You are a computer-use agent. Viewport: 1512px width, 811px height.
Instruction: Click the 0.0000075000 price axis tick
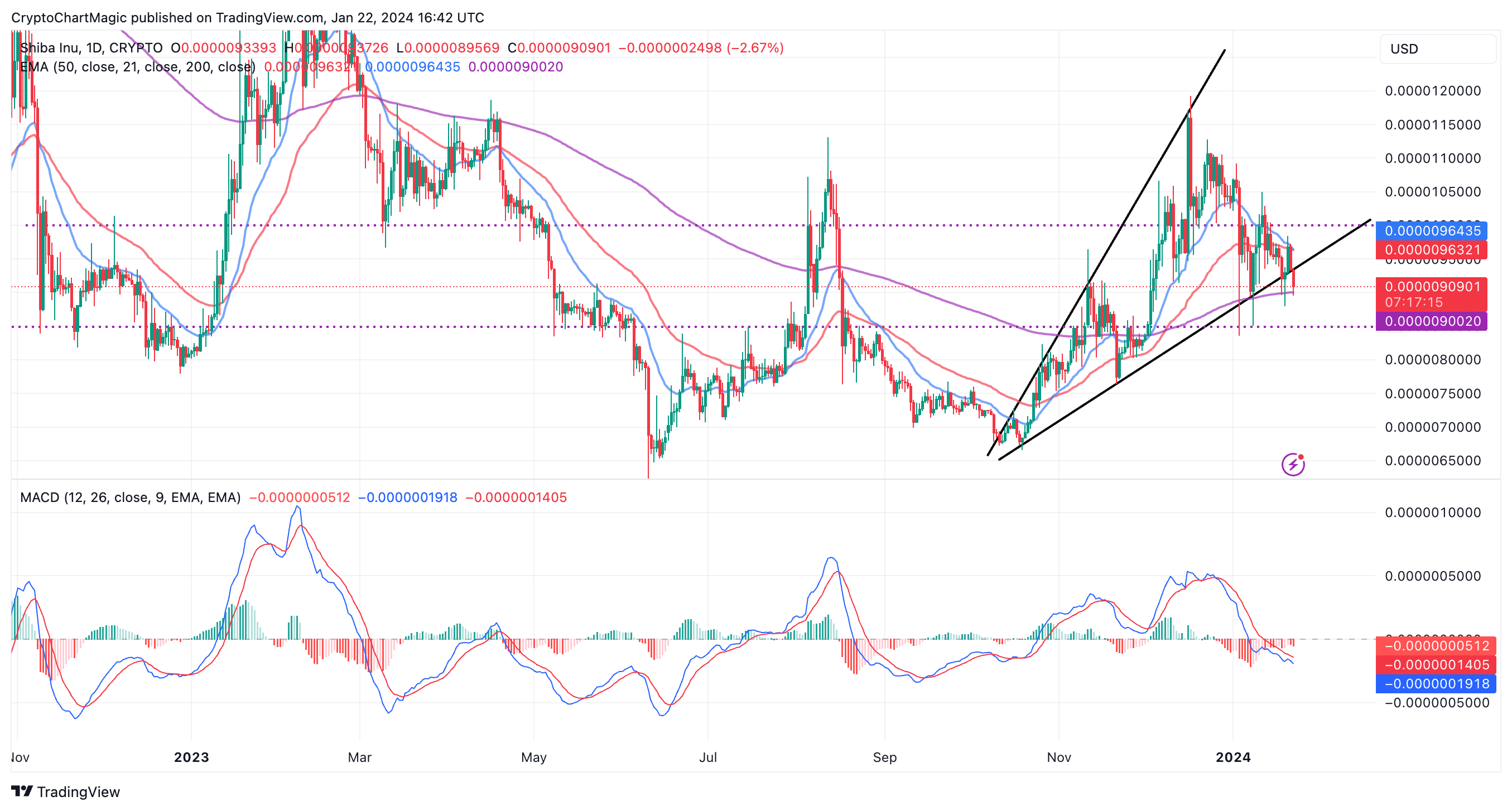click(1433, 394)
